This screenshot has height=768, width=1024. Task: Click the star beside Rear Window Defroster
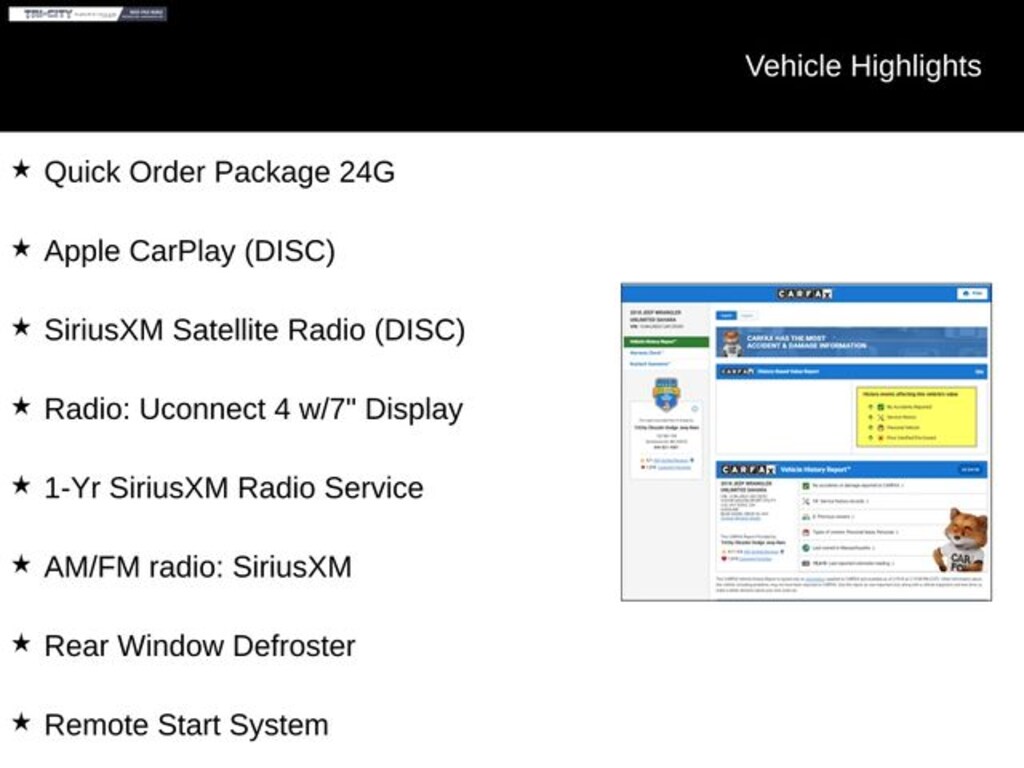tap(21, 644)
